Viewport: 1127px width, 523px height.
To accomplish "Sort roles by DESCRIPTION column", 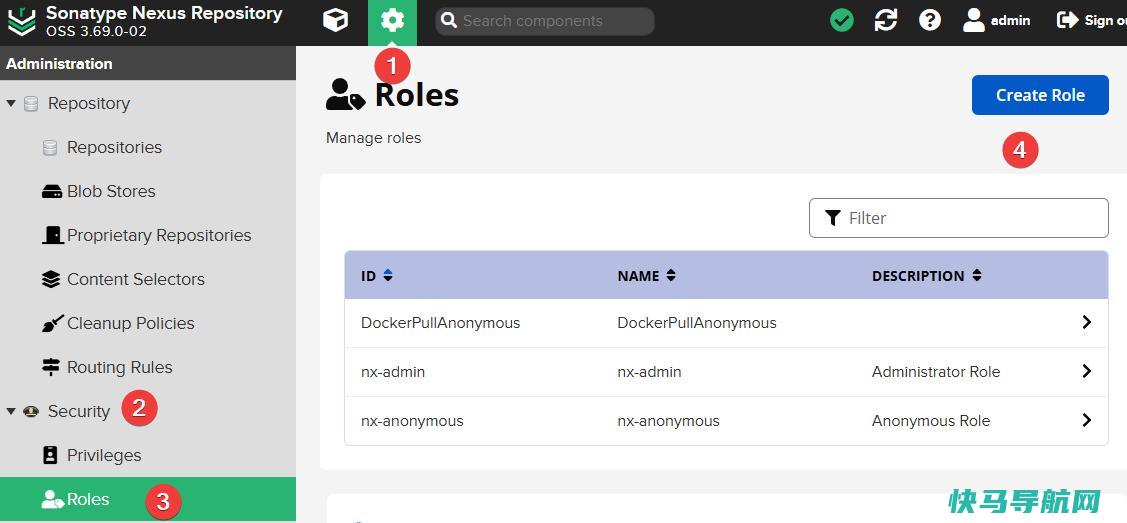I will (926, 276).
